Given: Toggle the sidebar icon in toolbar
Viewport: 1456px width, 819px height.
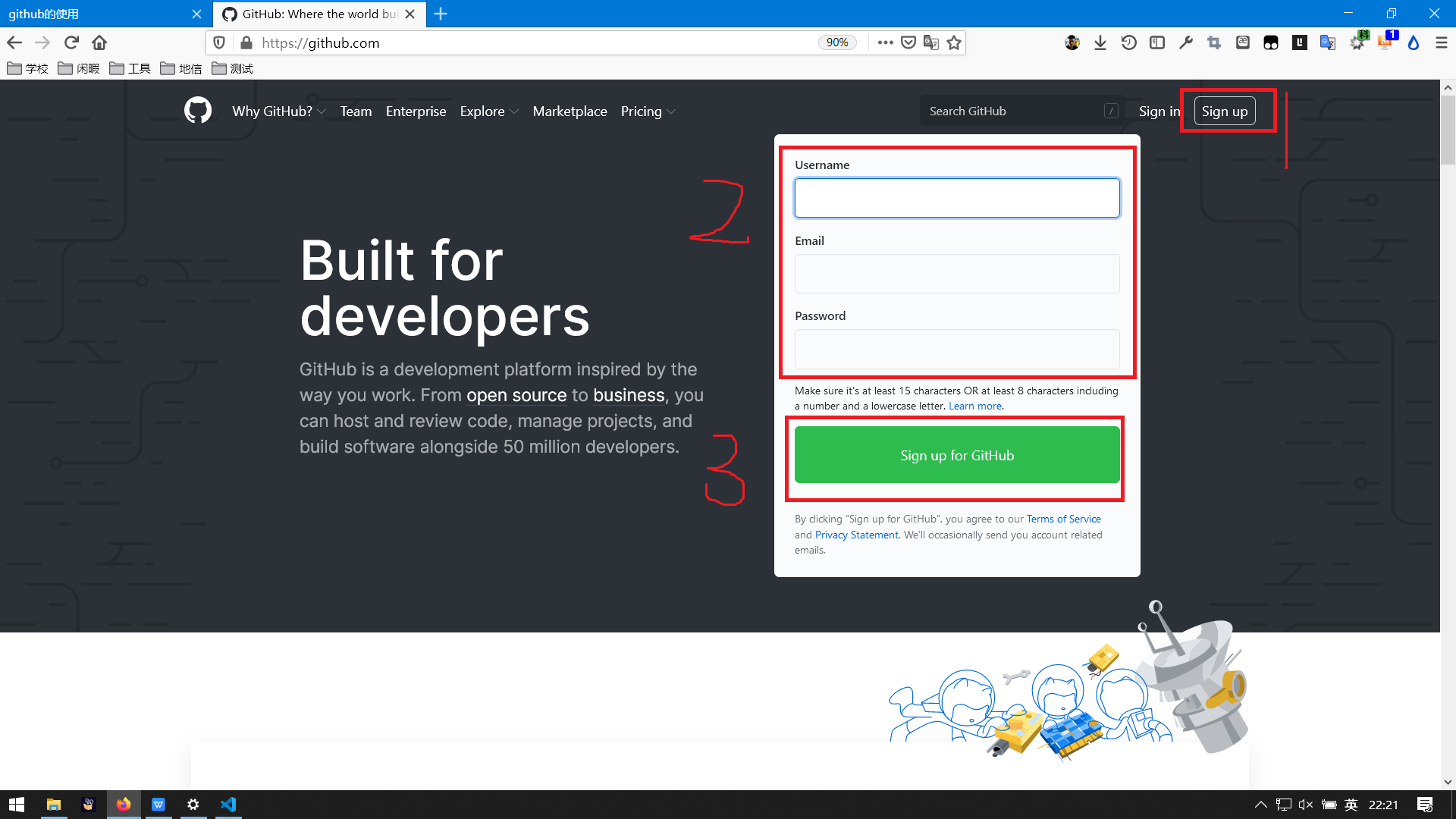Looking at the screenshot, I should tap(1157, 42).
